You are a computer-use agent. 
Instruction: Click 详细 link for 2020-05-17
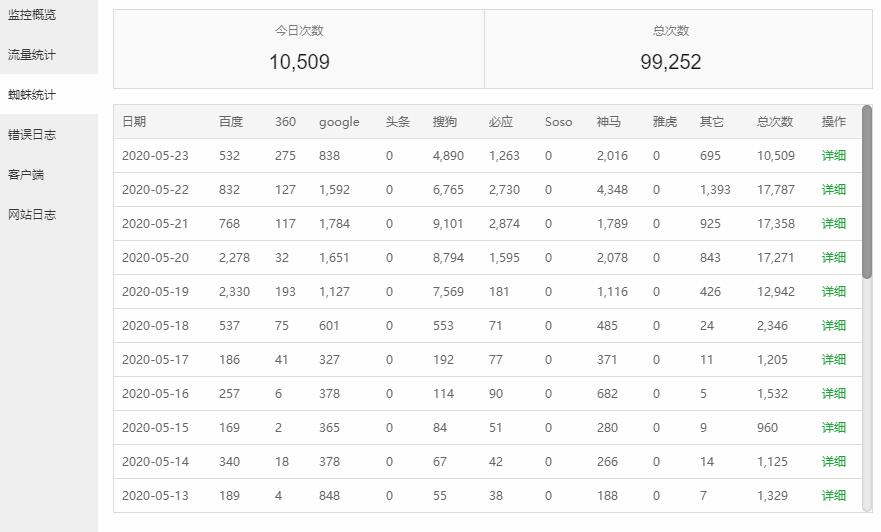[833, 360]
